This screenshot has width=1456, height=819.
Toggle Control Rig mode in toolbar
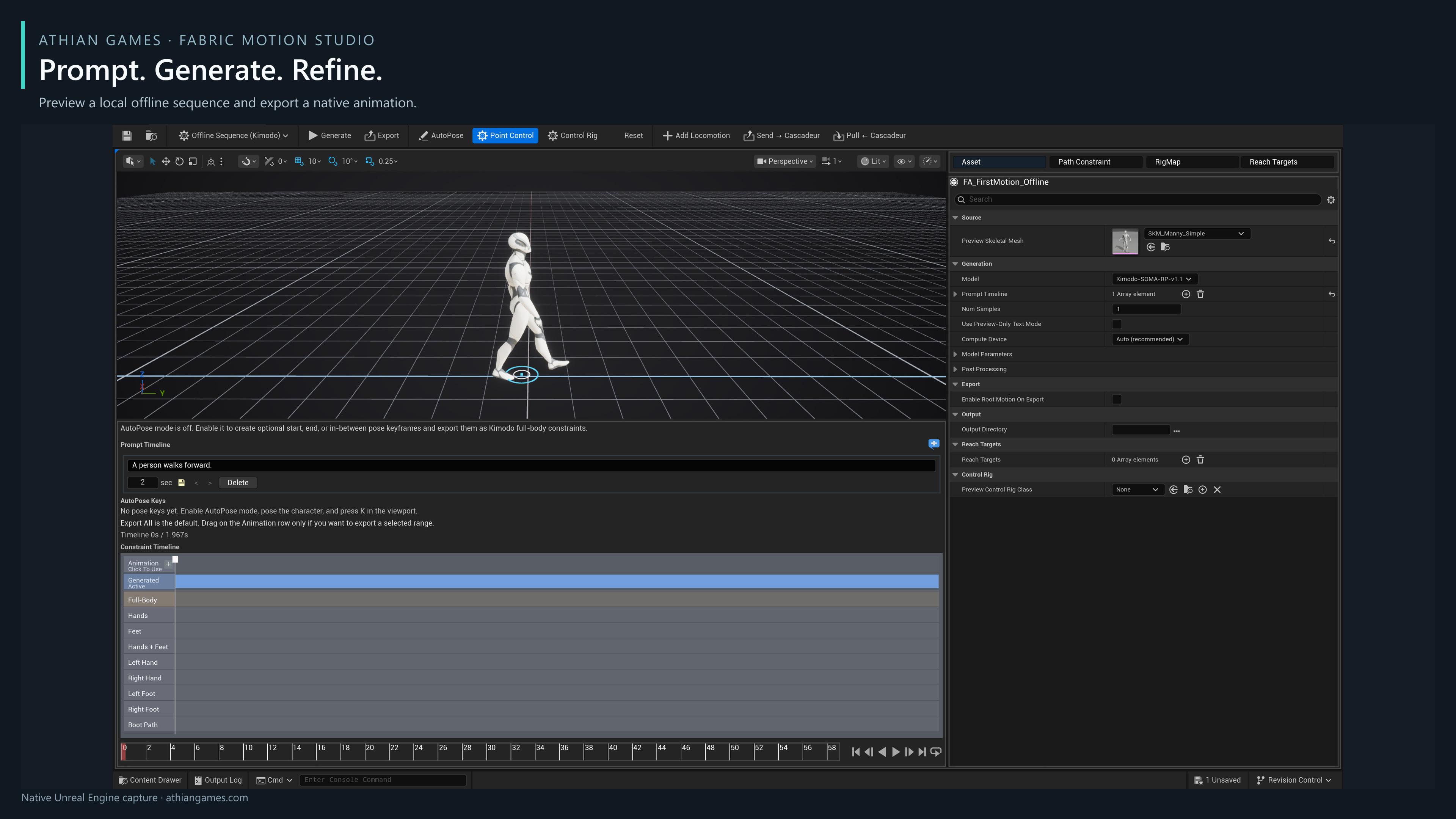point(573,136)
